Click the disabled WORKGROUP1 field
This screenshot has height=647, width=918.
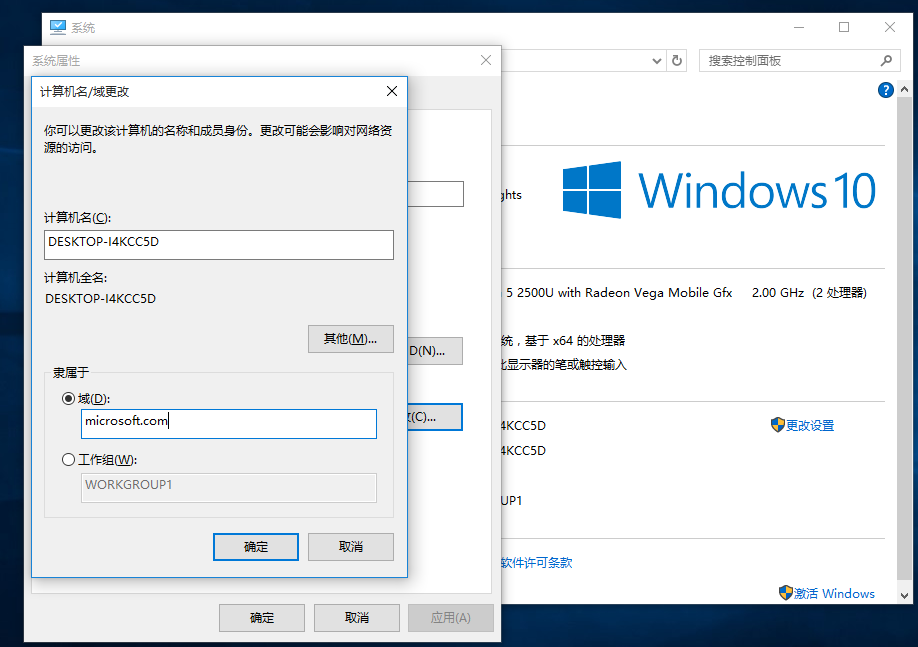pos(228,488)
